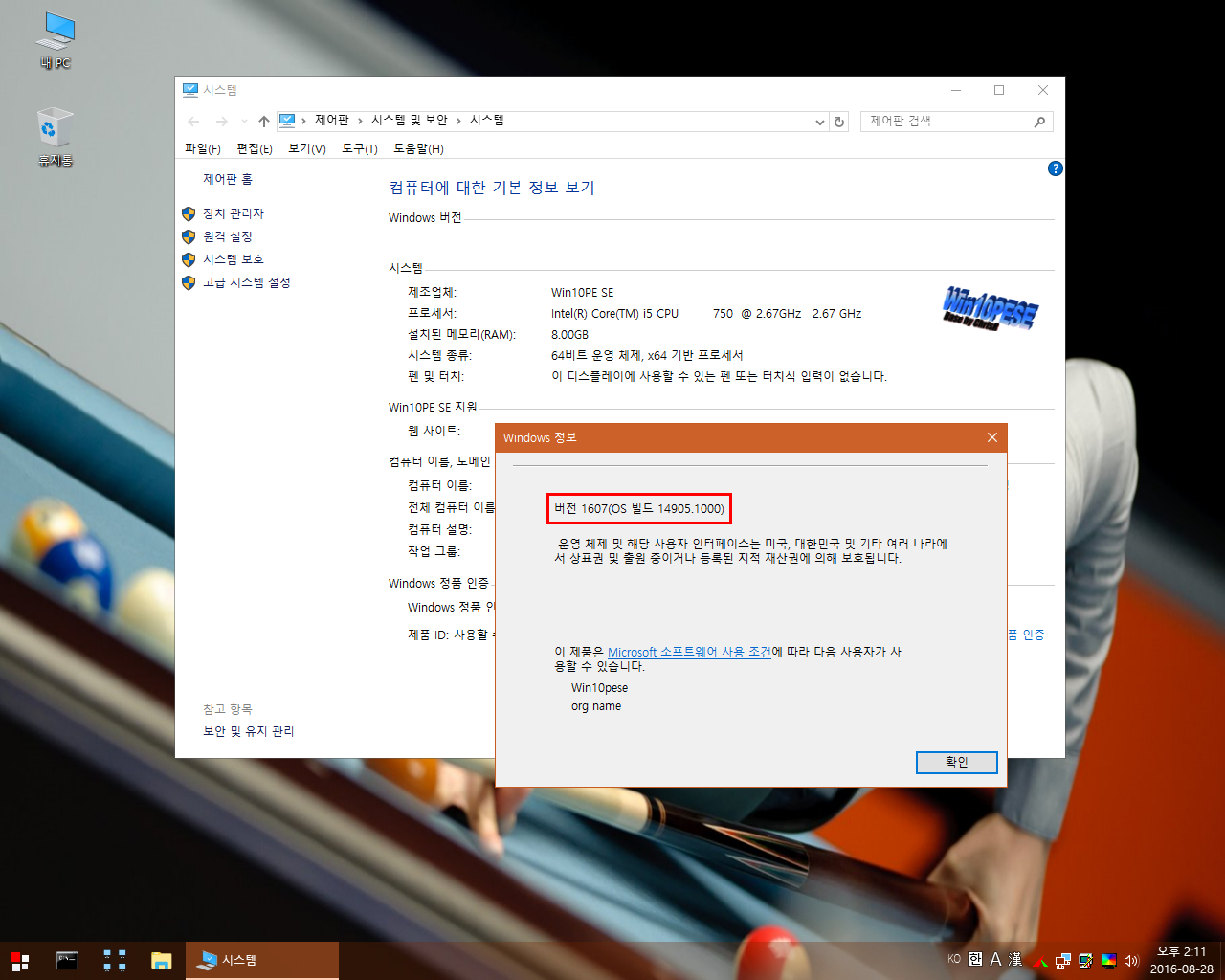Click the System window title bar icon
This screenshot has height=980, width=1225.
[x=189, y=90]
